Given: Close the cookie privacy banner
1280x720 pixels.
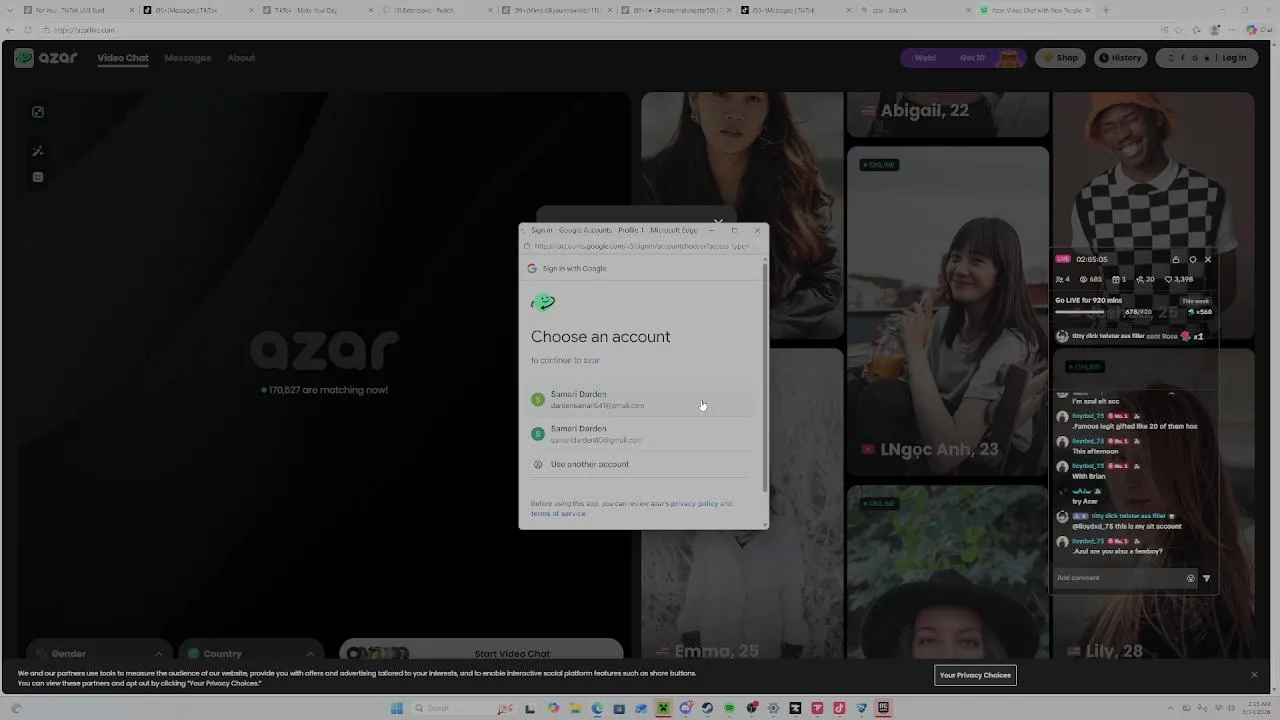Looking at the screenshot, I should coord(1254,675).
